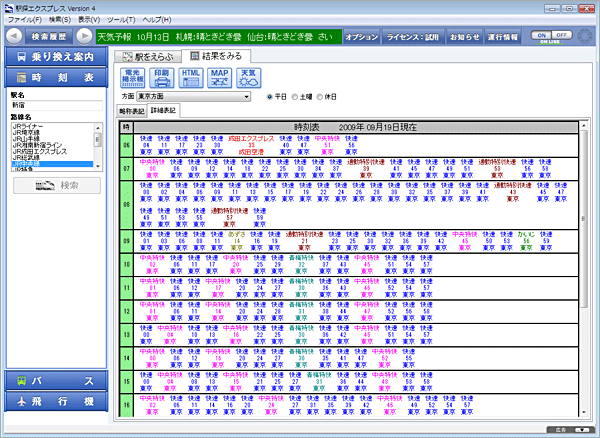Image resolution: width=600 pixels, height=438 pixels.
Task: Expand the 方面 direction dropdown
Action: 245,97
